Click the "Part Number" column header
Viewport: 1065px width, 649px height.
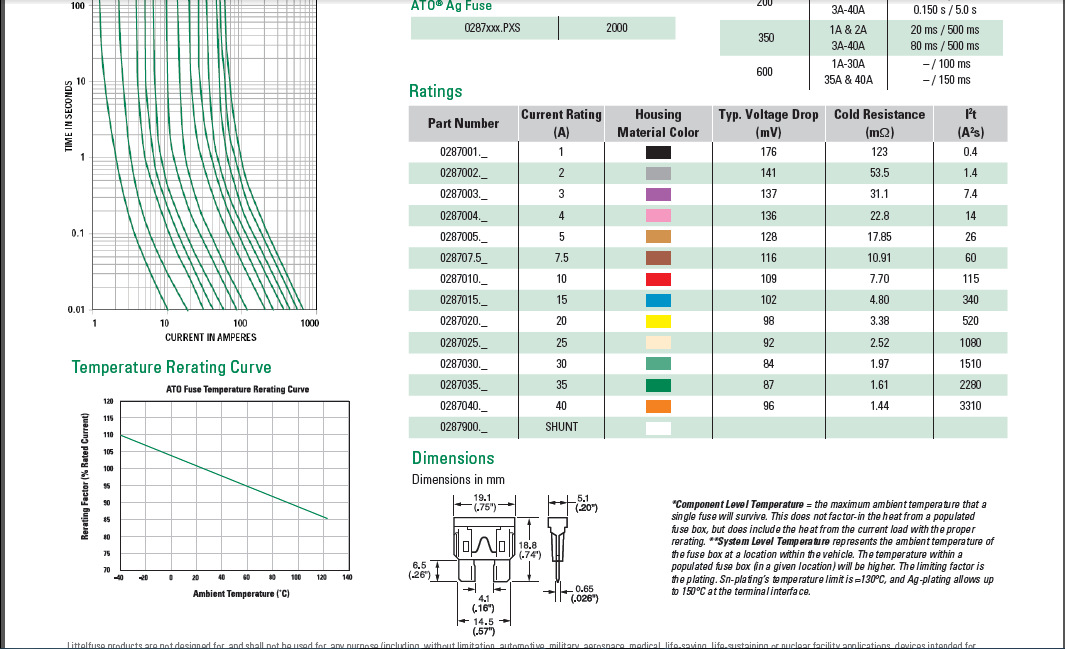(463, 124)
